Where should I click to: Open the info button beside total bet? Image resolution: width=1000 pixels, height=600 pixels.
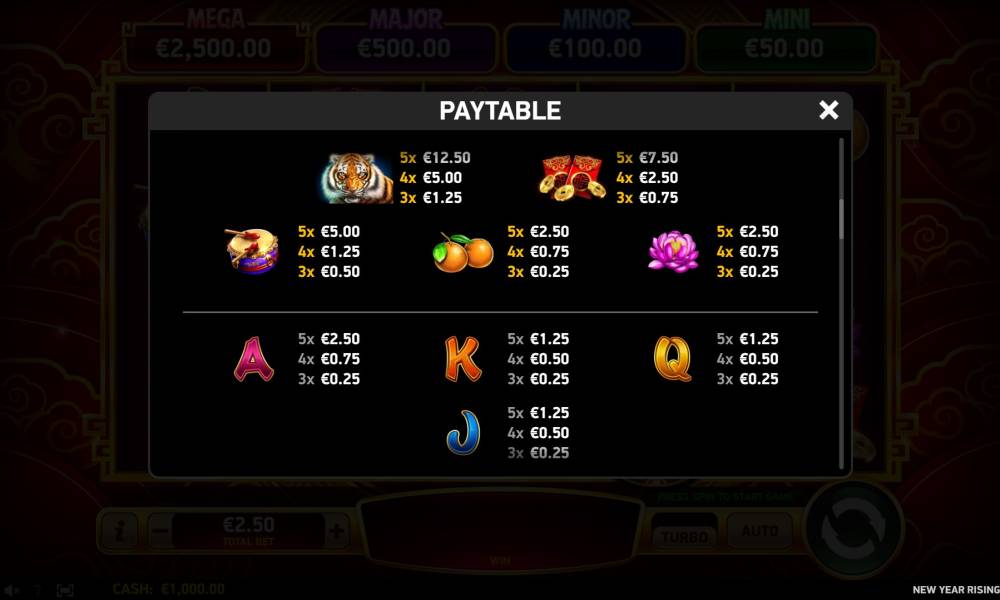point(120,530)
